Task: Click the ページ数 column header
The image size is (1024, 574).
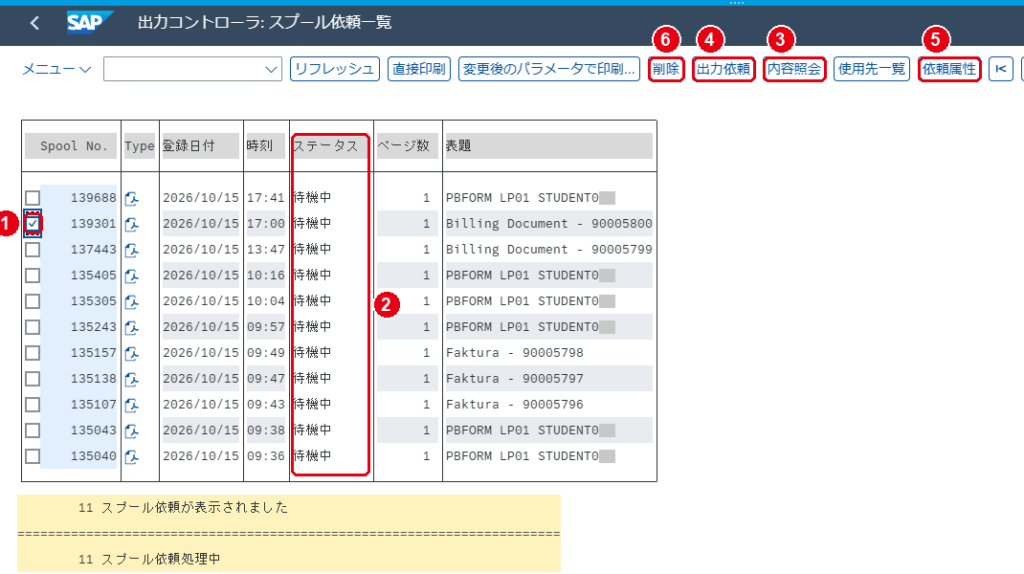Action: pos(408,146)
